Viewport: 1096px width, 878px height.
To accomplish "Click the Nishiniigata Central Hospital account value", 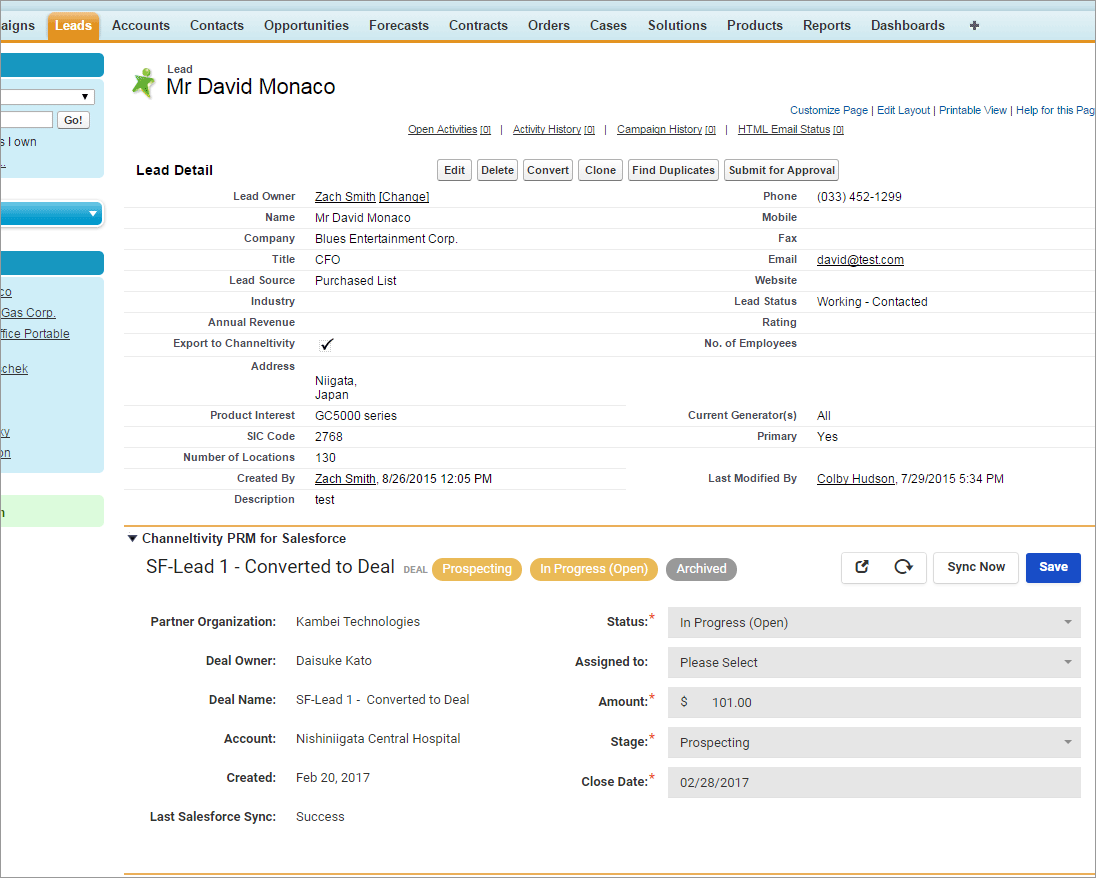I will tap(378, 738).
